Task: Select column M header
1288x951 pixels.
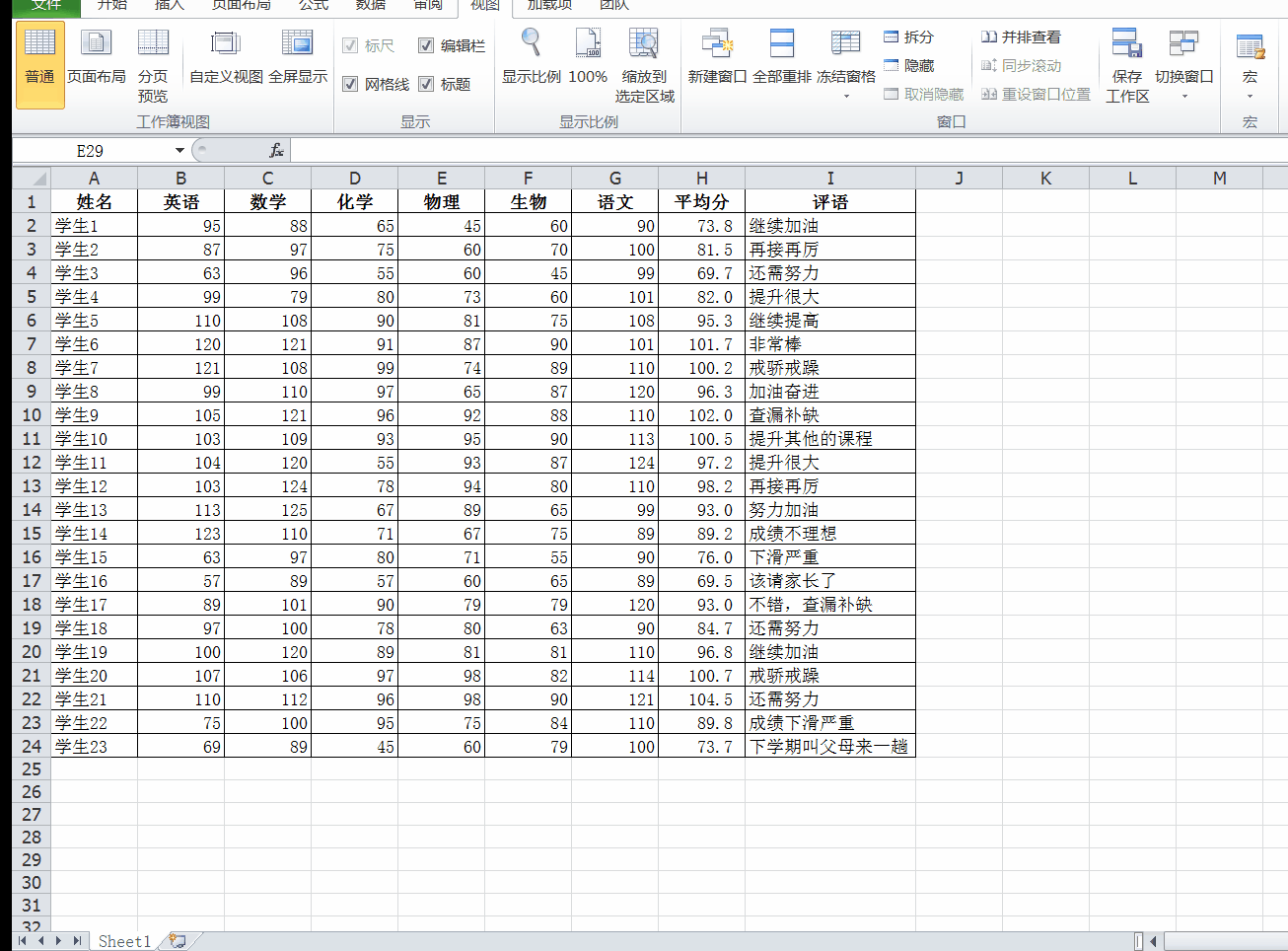Action: pos(1220,179)
